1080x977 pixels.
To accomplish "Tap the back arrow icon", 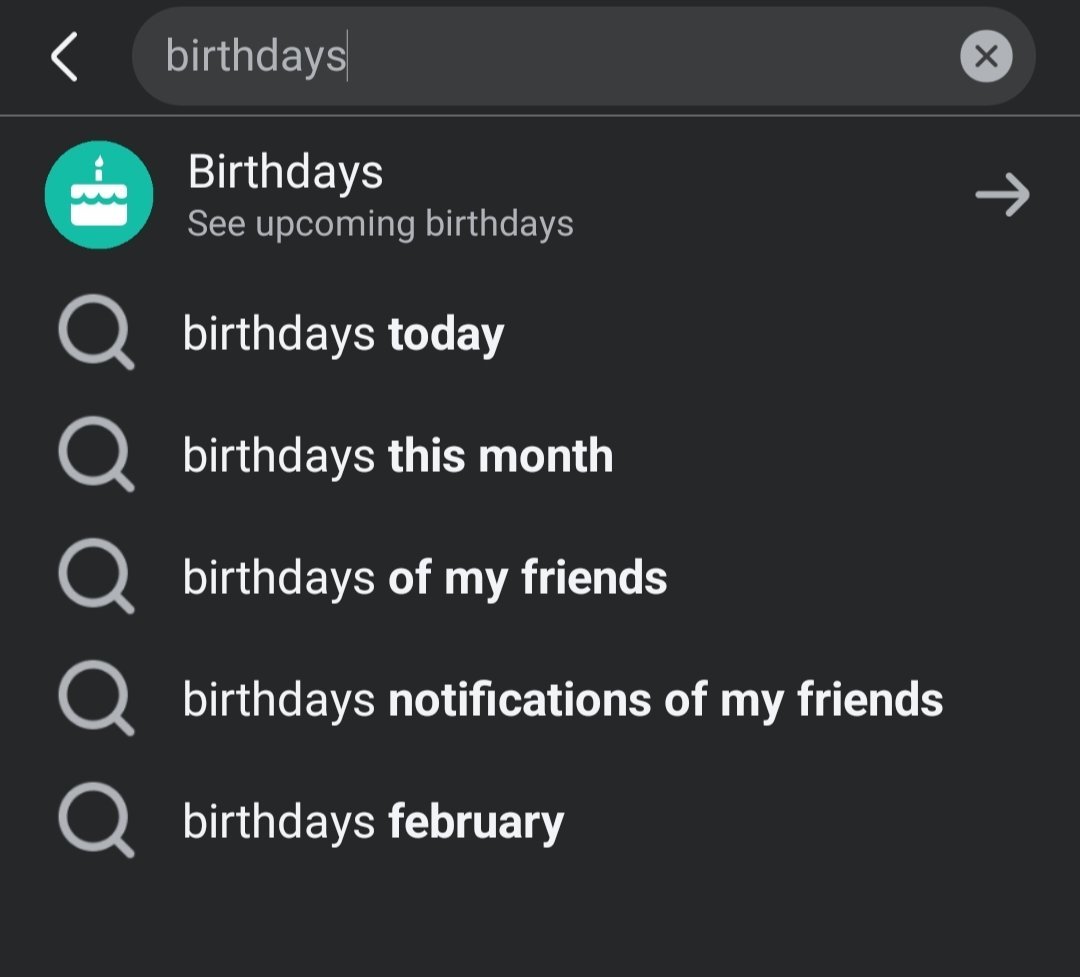I will coord(64,56).
